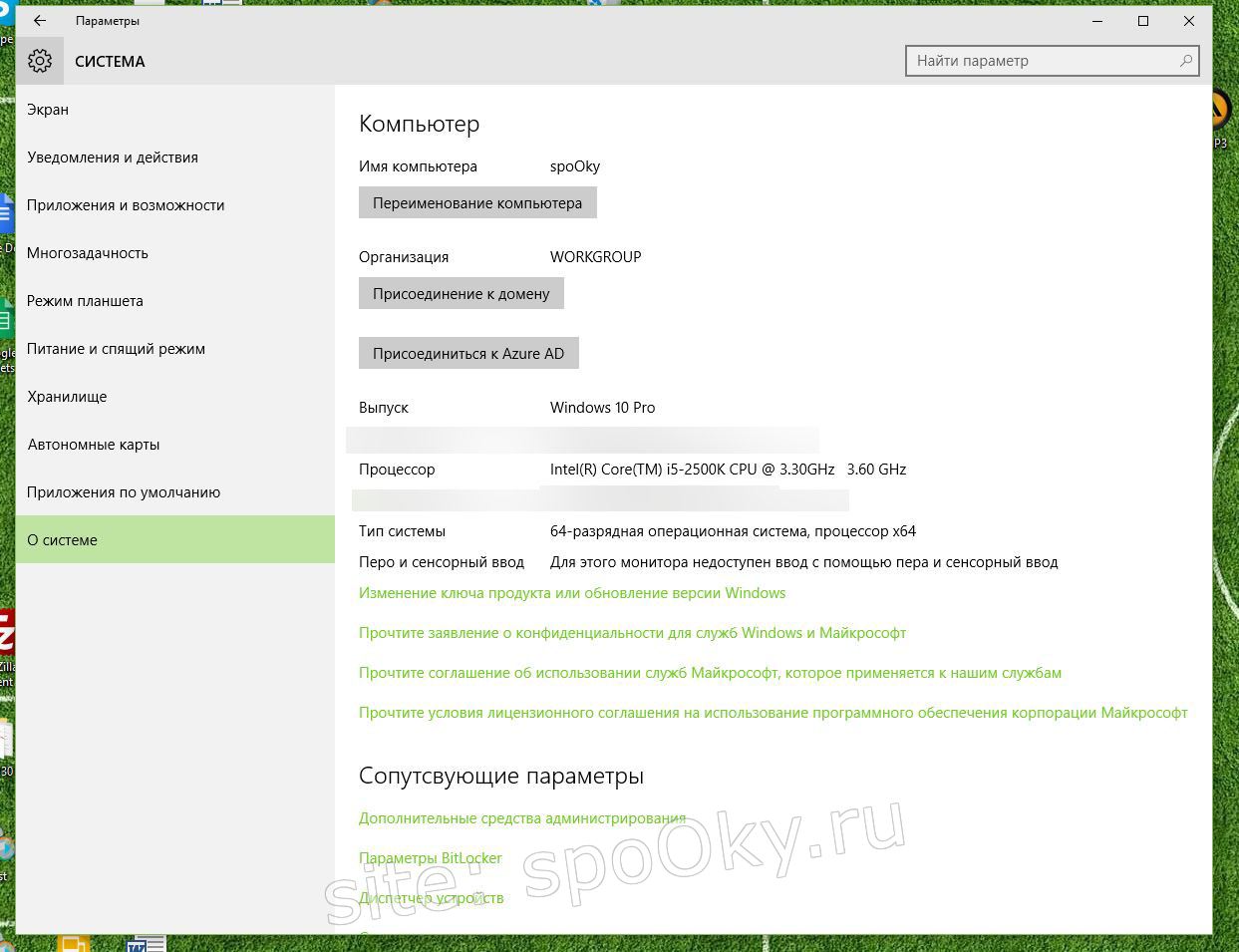Click Присоединение к домену button
The image size is (1239, 952).
pyautogui.click(x=462, y=293)
